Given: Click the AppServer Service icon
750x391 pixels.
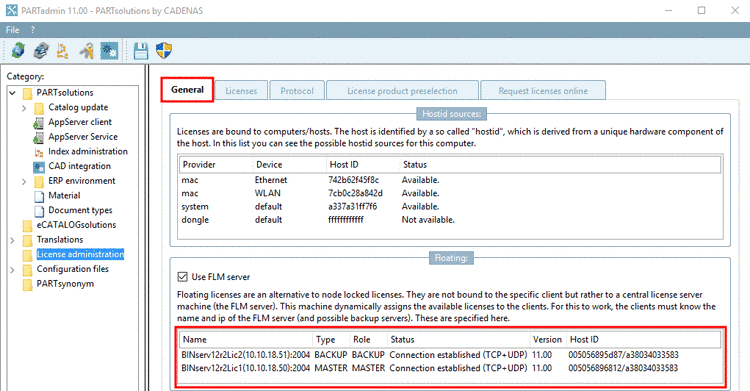Looking at the screenshot, I should tap(39, 138).
